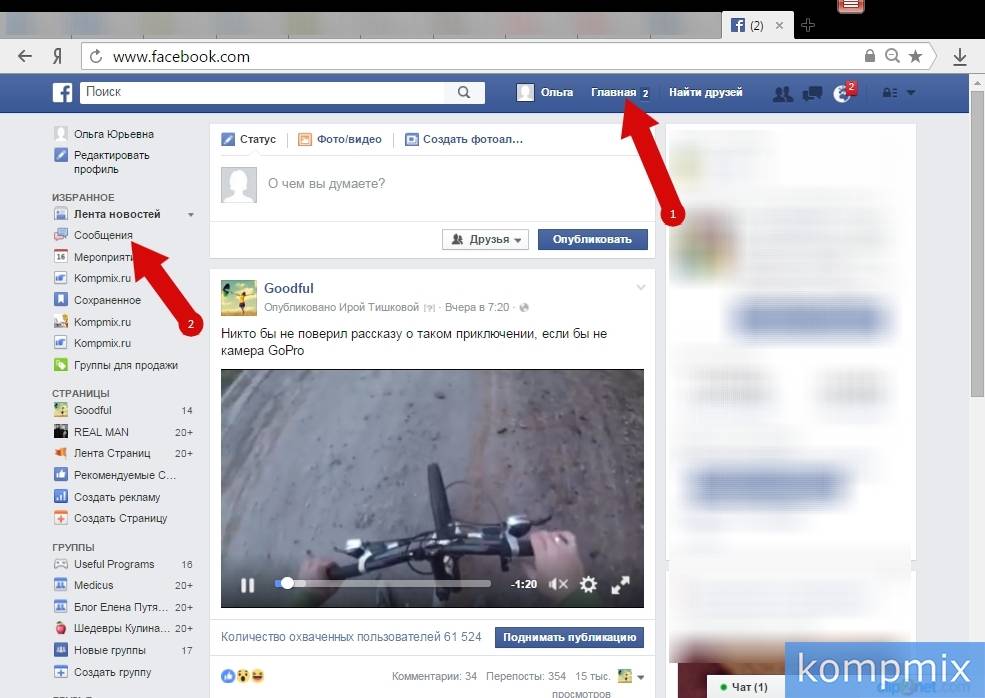Screen dimensions: 985x698
Task: Open Группы для продажи
Action: [x=116, y=365]
